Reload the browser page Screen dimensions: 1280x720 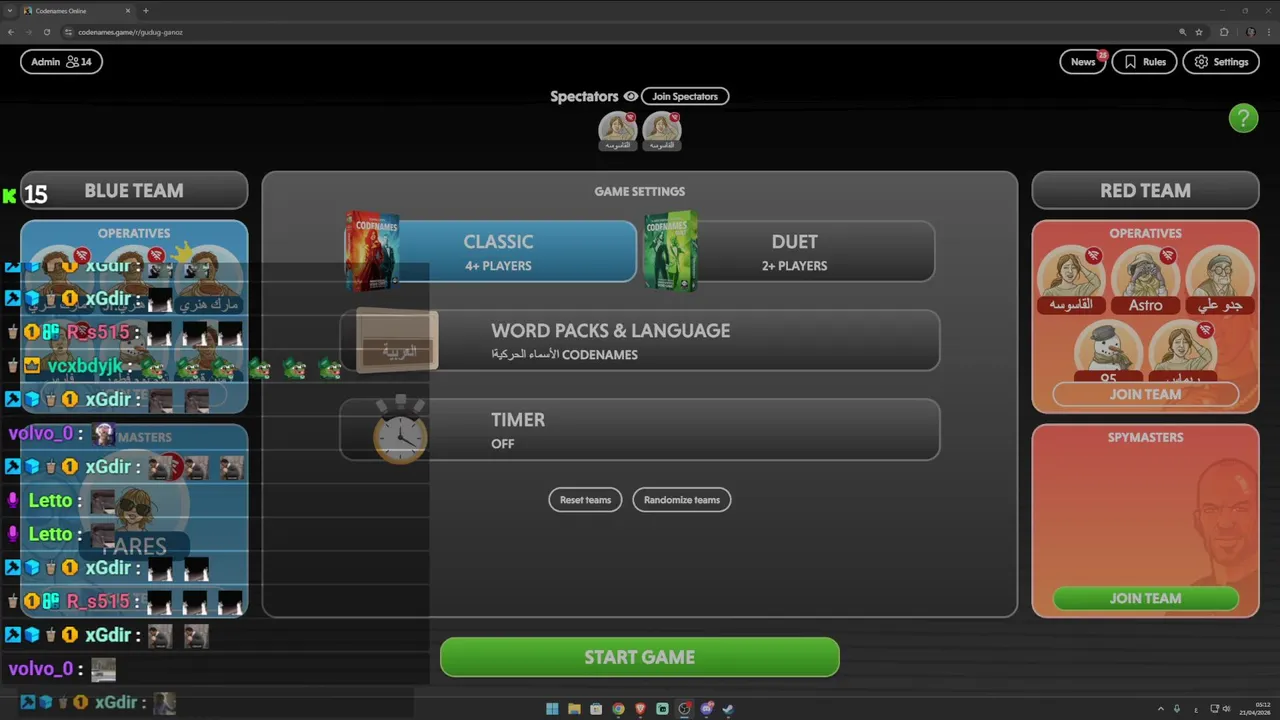47,32
